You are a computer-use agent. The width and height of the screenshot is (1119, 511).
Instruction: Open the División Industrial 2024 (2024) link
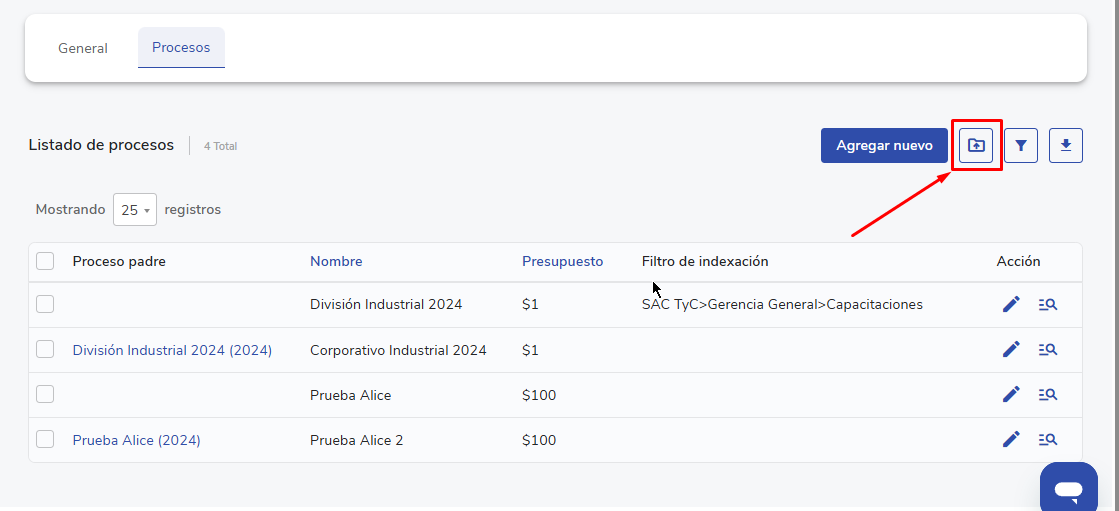[x=172, y=350]
